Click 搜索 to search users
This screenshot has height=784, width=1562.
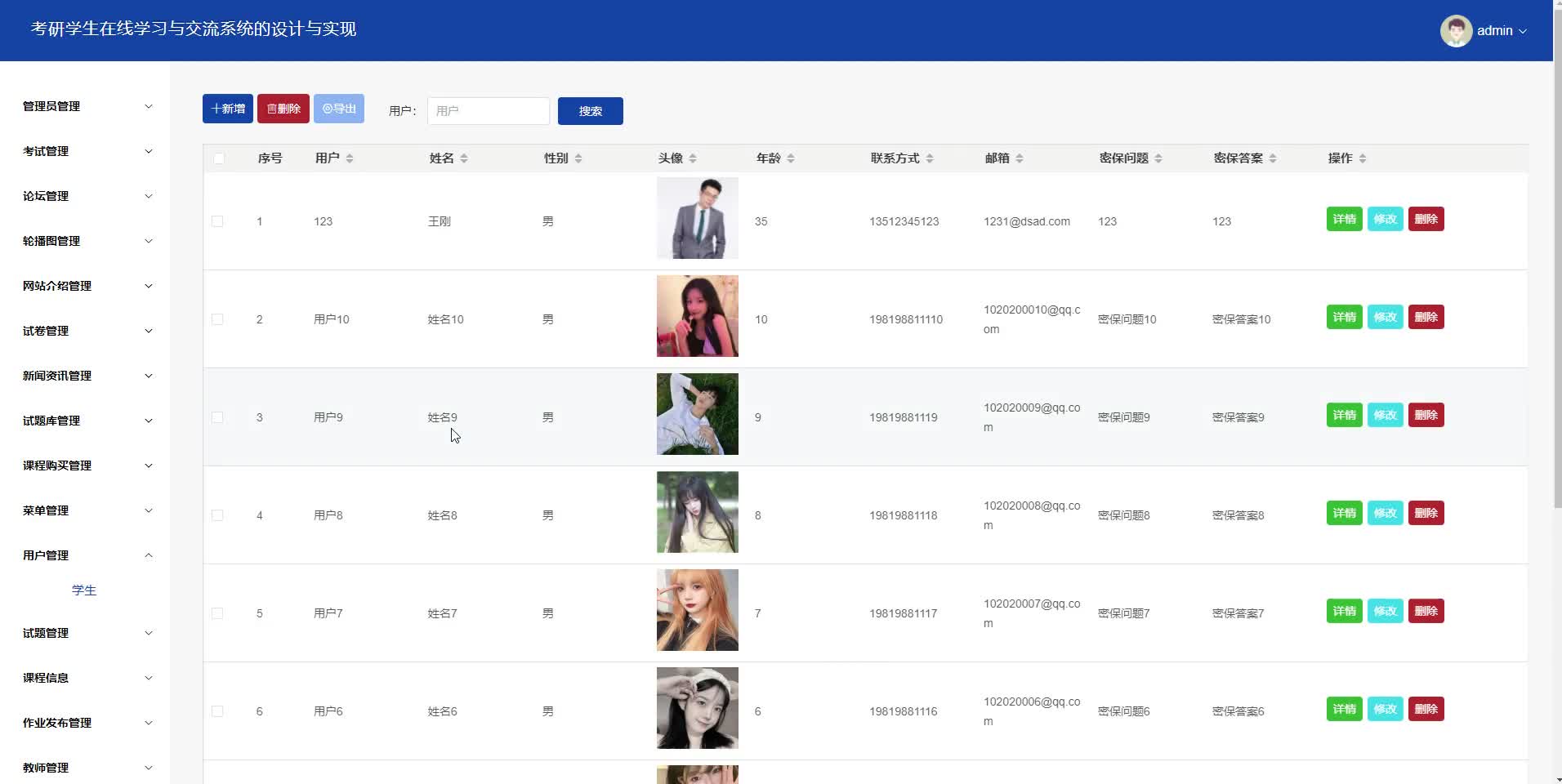click(x=590, y=110)
